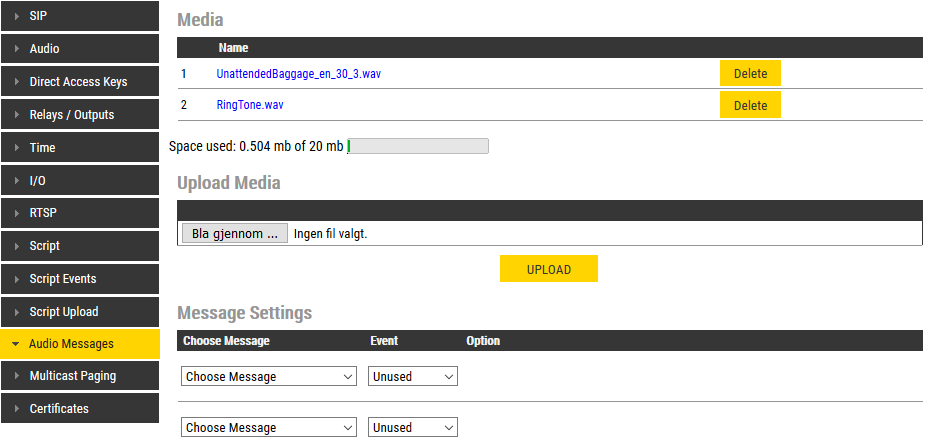Click the Bla gjennom file browse button

pos(235,234)
